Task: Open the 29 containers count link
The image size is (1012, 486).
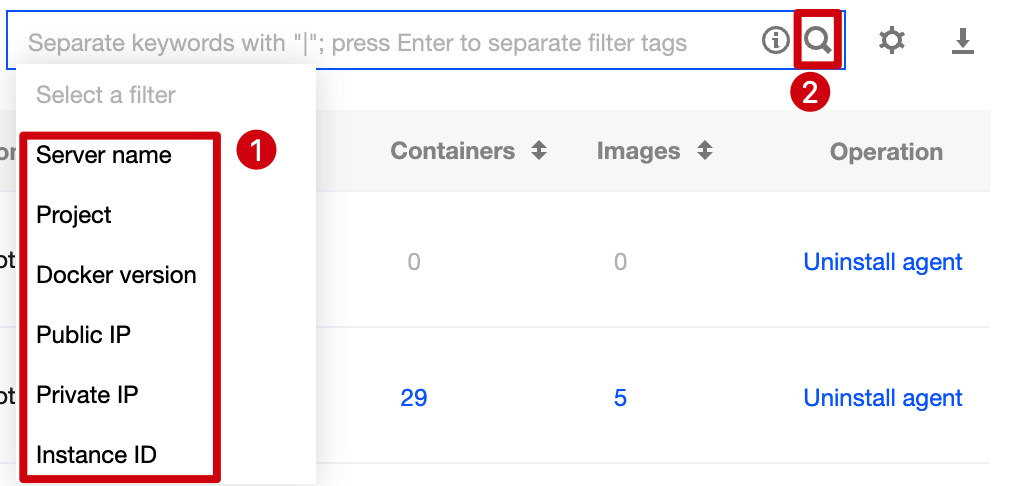Action: [414, 398]
